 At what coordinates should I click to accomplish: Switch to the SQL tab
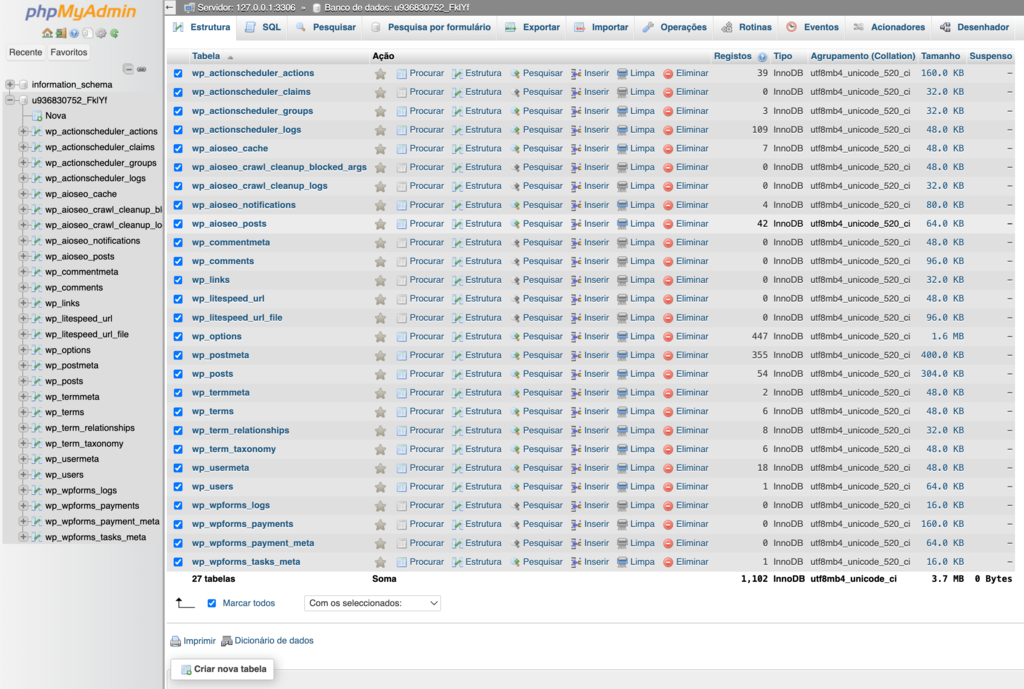(x=263, y=27)
